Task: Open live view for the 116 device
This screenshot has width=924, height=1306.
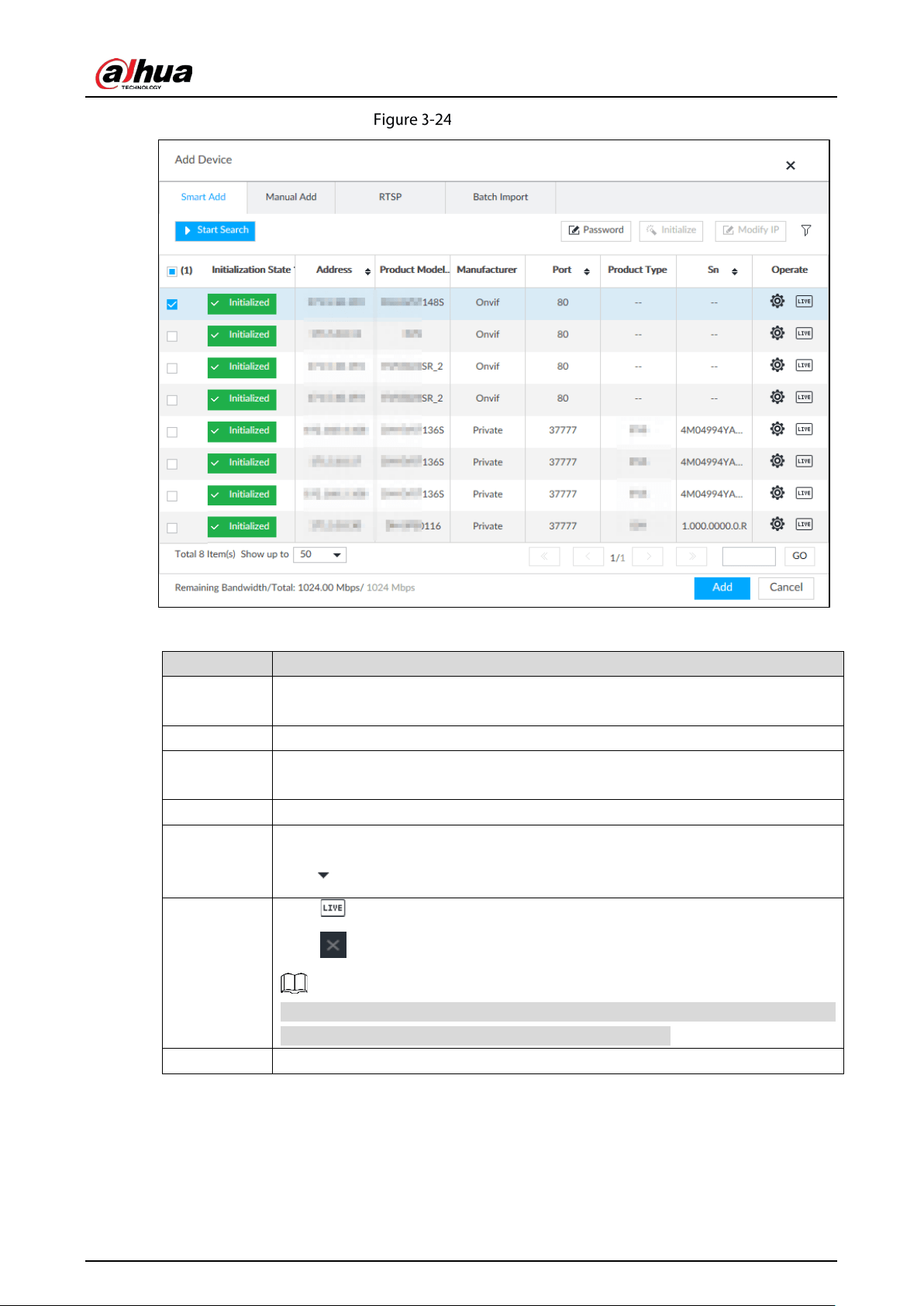Action: pyautogui.click(x=804, y=525)
